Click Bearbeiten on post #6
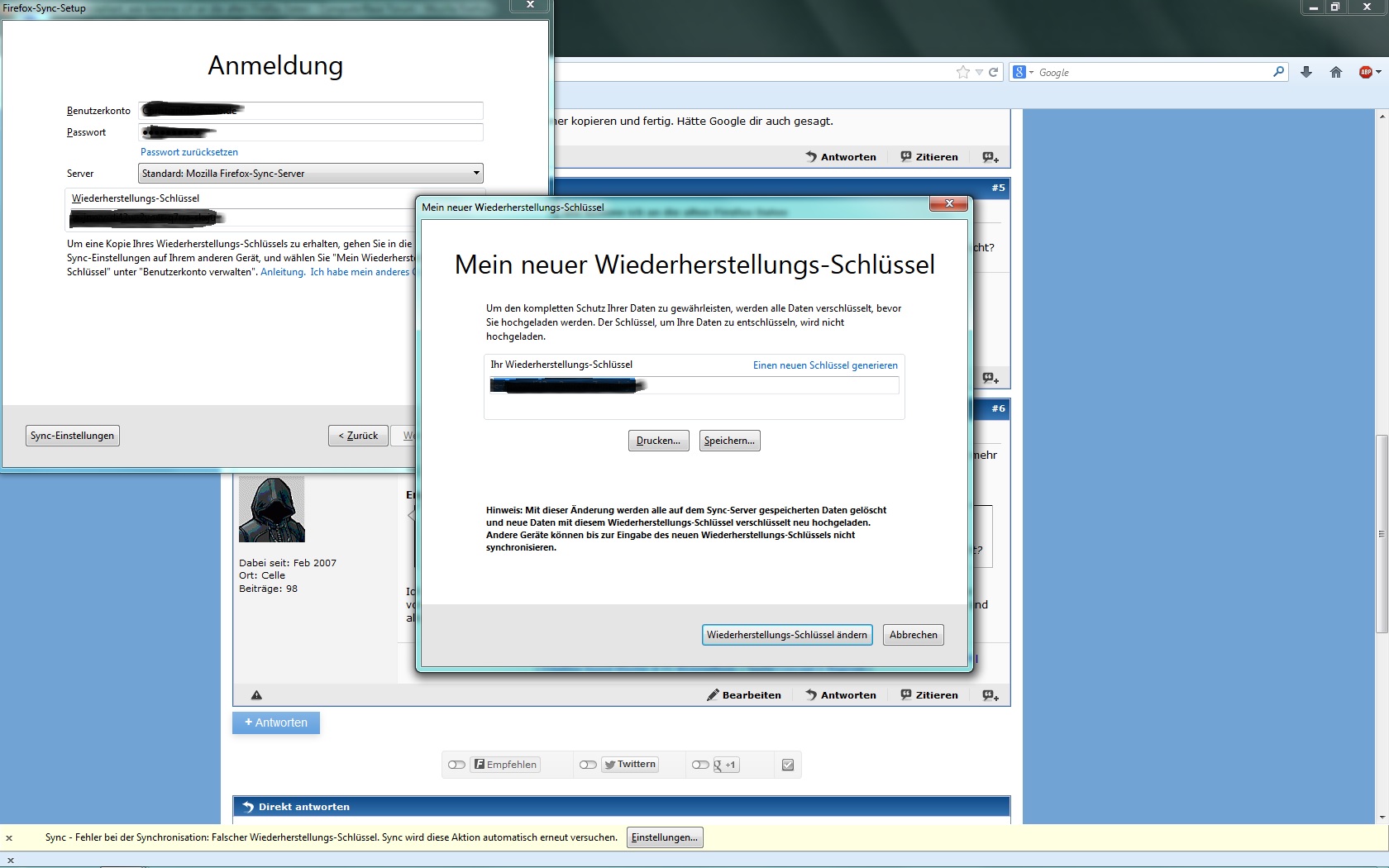Image resolution: width=1389 pixels, height=868 pixels. point(744,695)
